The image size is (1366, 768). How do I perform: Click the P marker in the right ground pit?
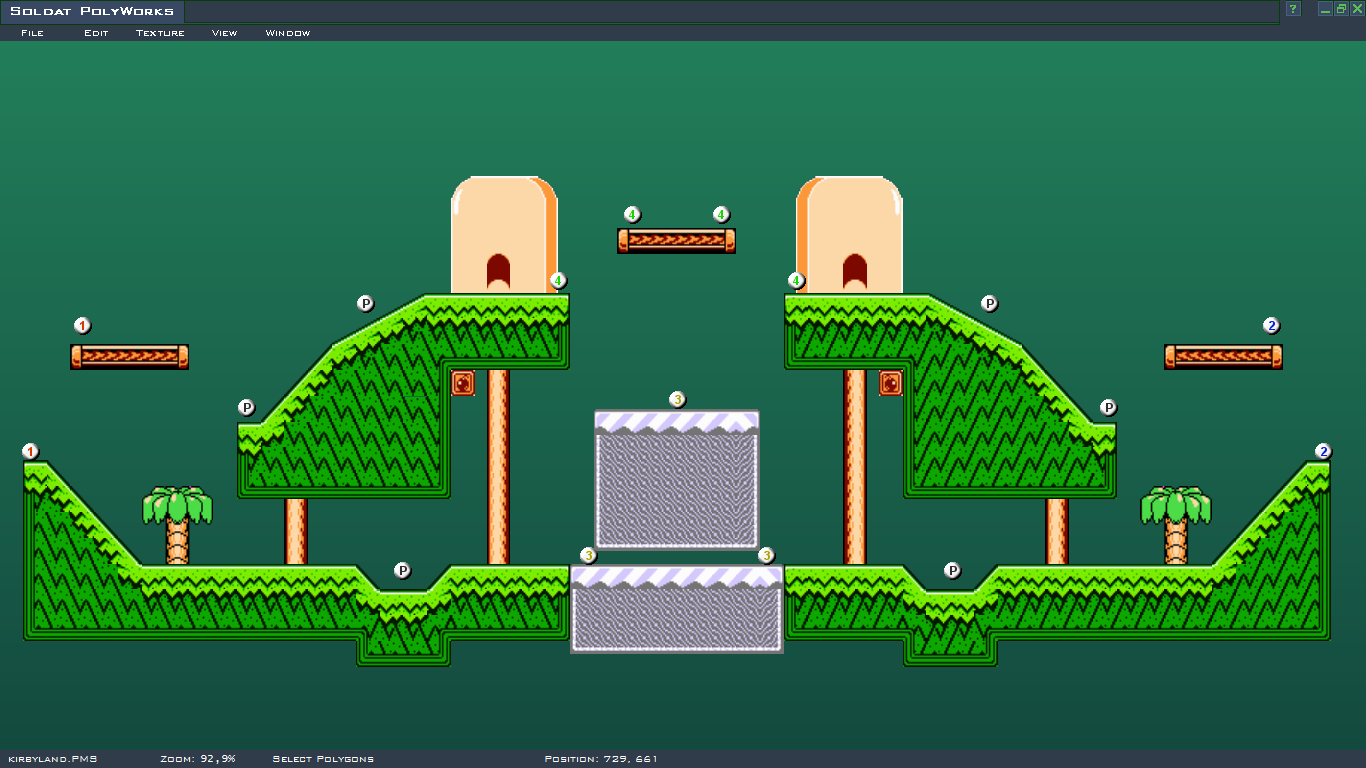click(952, 571)
